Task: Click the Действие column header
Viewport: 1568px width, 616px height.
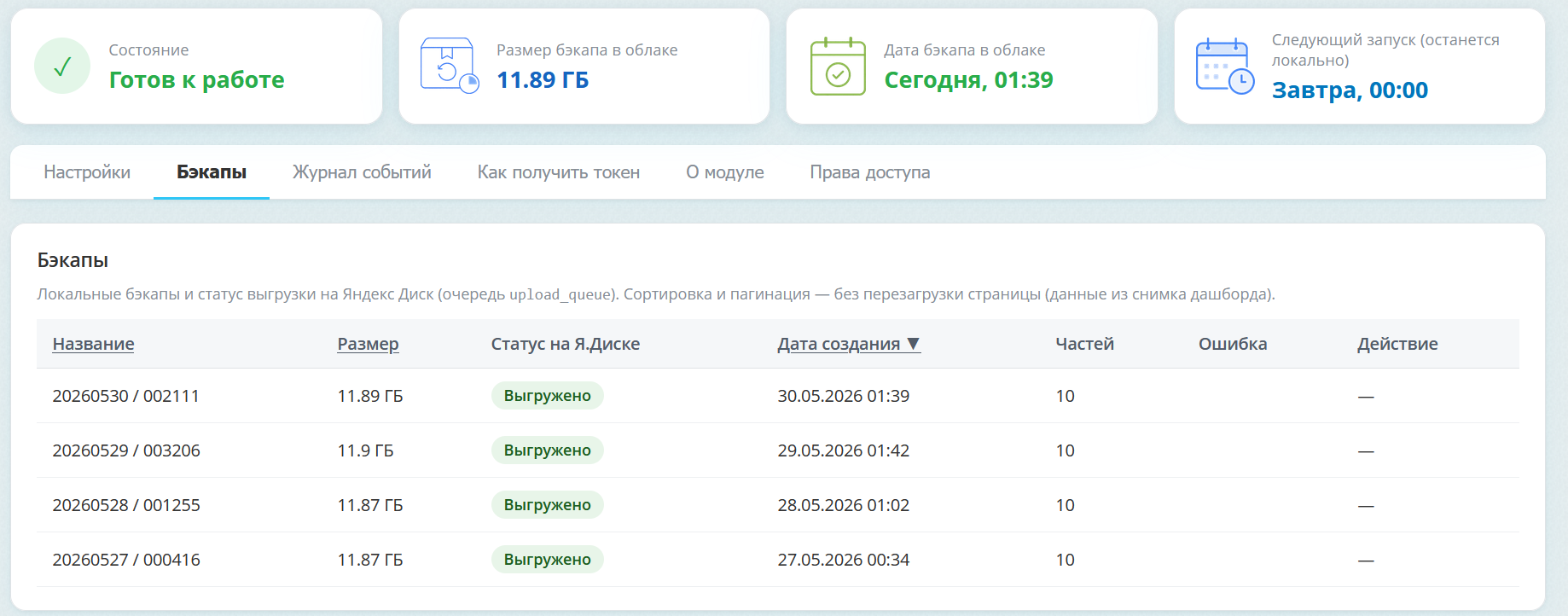Action: pos(1397,344)
